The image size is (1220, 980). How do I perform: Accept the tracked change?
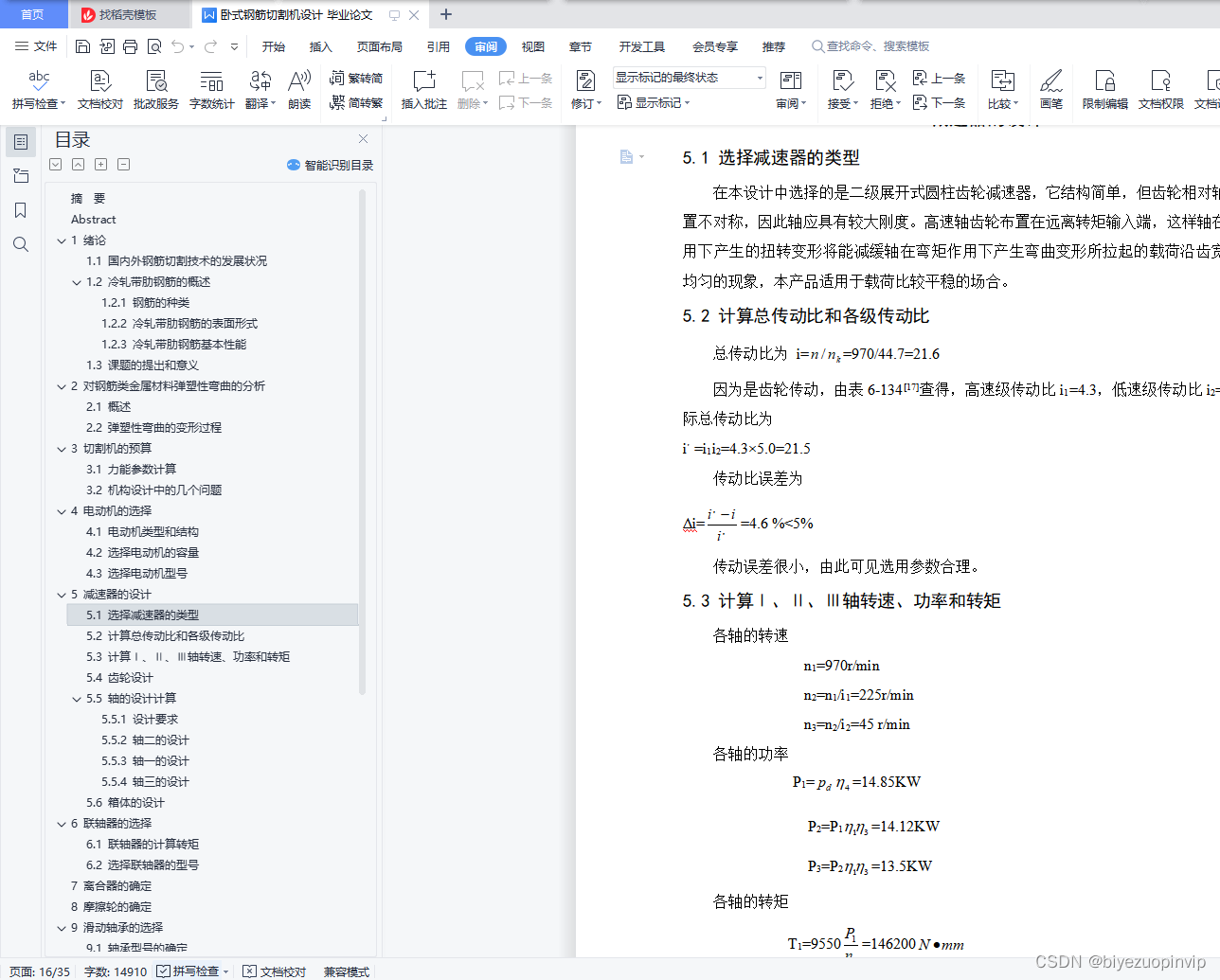tap(842, 89)
